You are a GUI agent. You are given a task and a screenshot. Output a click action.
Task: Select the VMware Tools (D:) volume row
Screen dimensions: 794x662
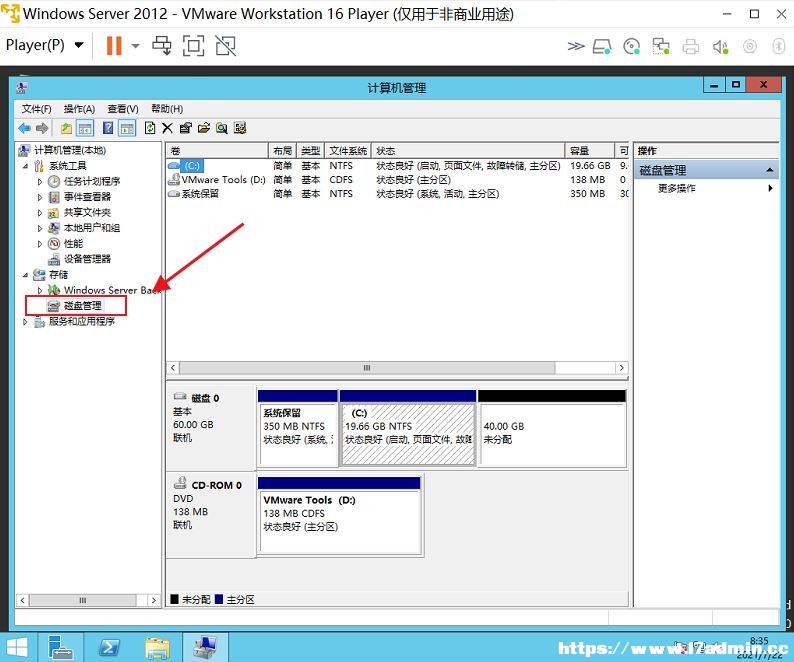[x=398, y=180]
